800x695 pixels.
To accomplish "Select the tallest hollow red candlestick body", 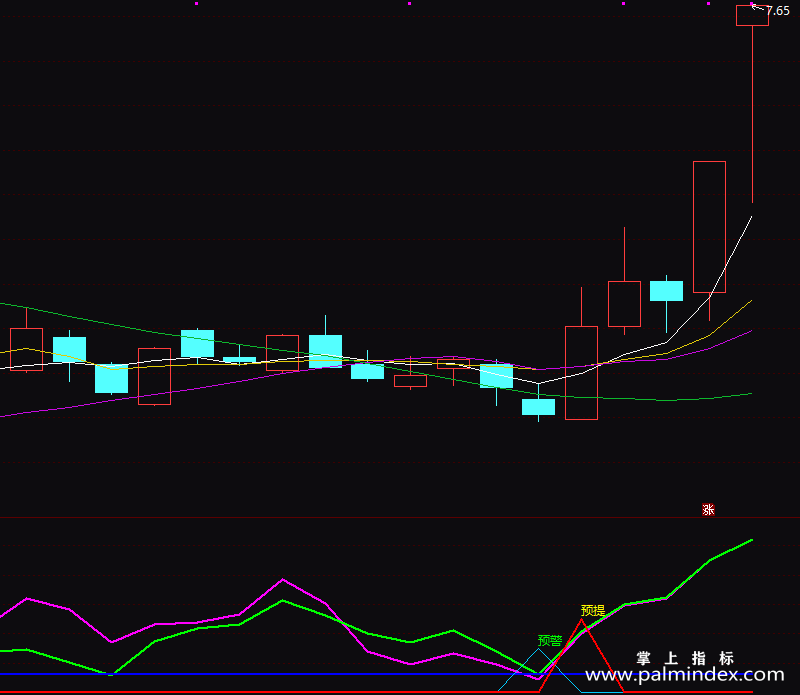I will click(x=709, y=227).
